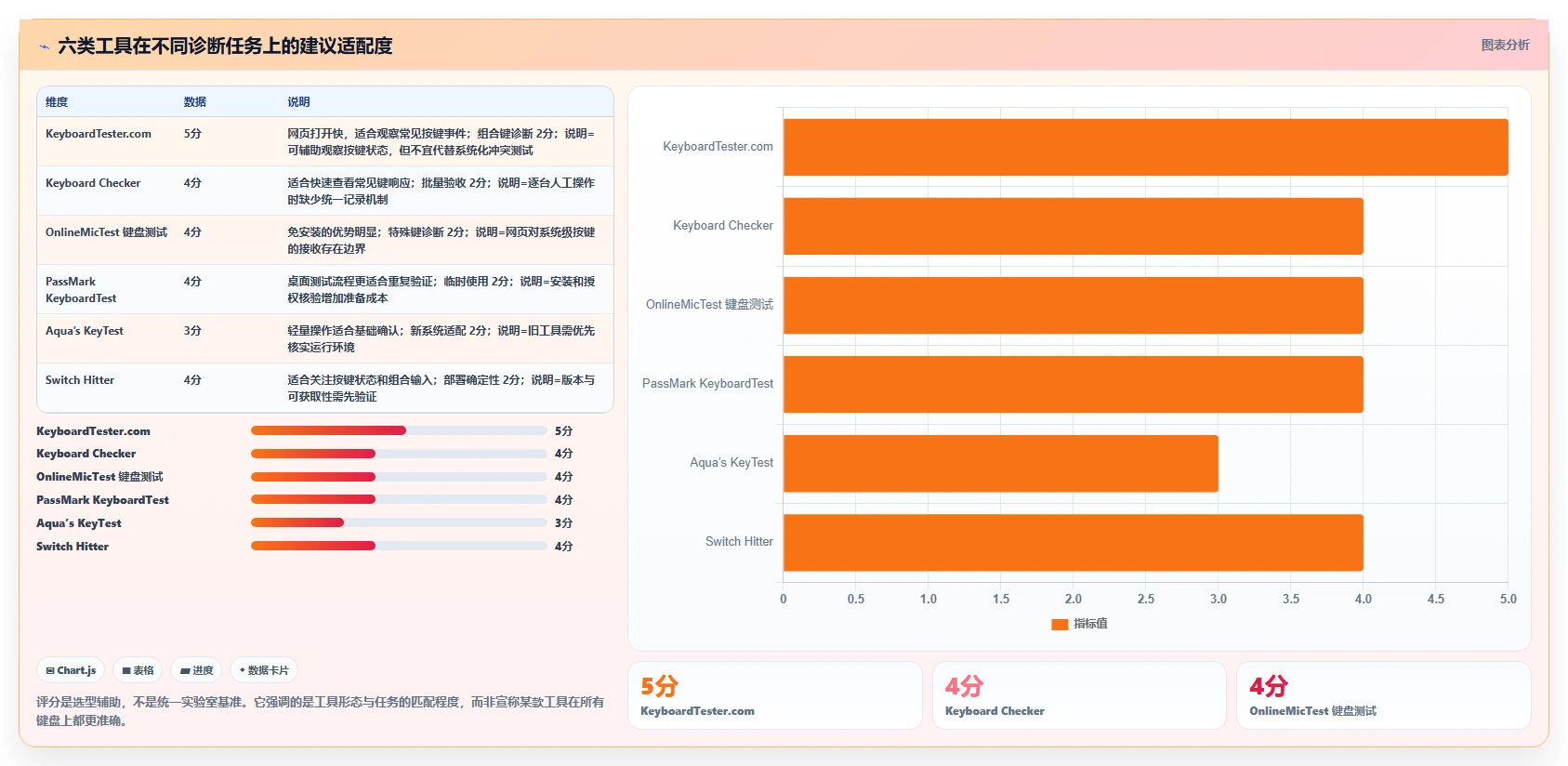The width and height of the screenshot is (1568, 766).
Task: Click the description starting 轻量操作适合基础确认
Action: point(441,339)
